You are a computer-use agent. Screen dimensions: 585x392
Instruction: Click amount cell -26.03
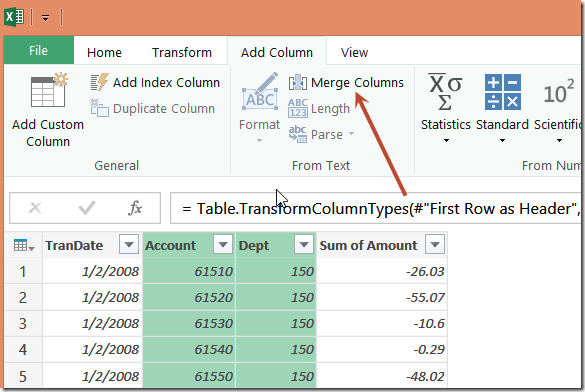coord(382,271)
